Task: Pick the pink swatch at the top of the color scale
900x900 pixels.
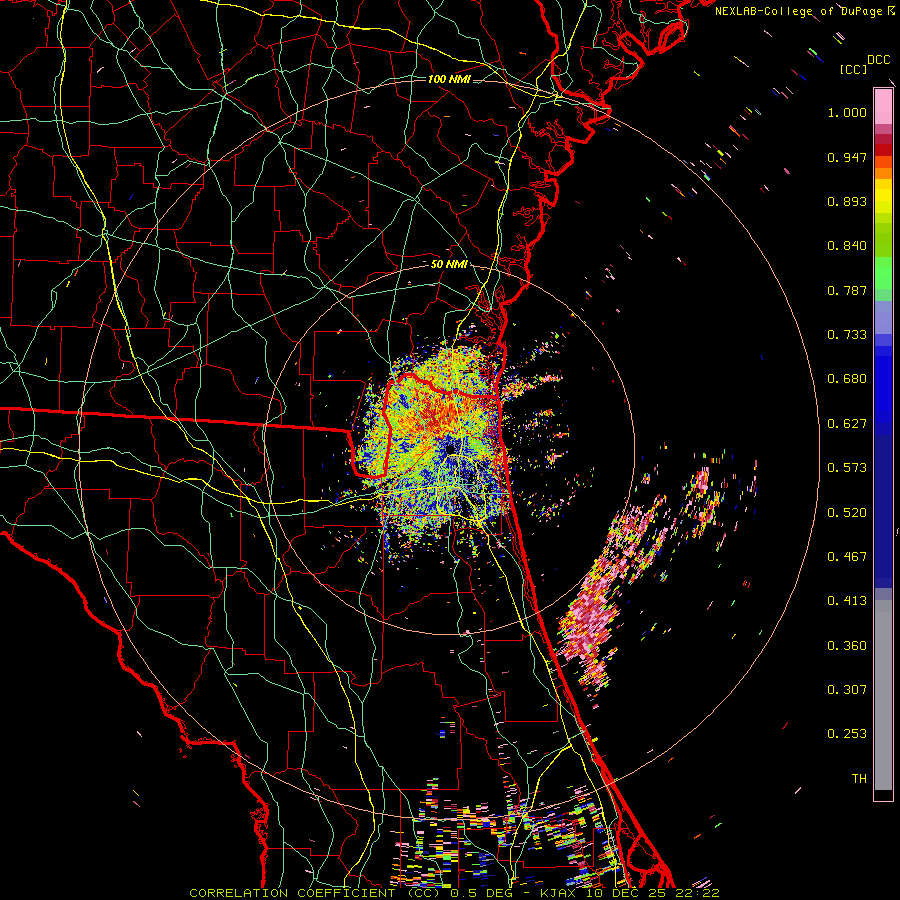Action: point(883,107)
